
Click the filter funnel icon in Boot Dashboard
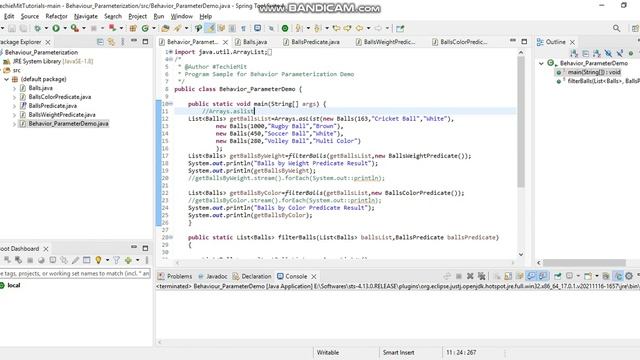tap(116, 260)
